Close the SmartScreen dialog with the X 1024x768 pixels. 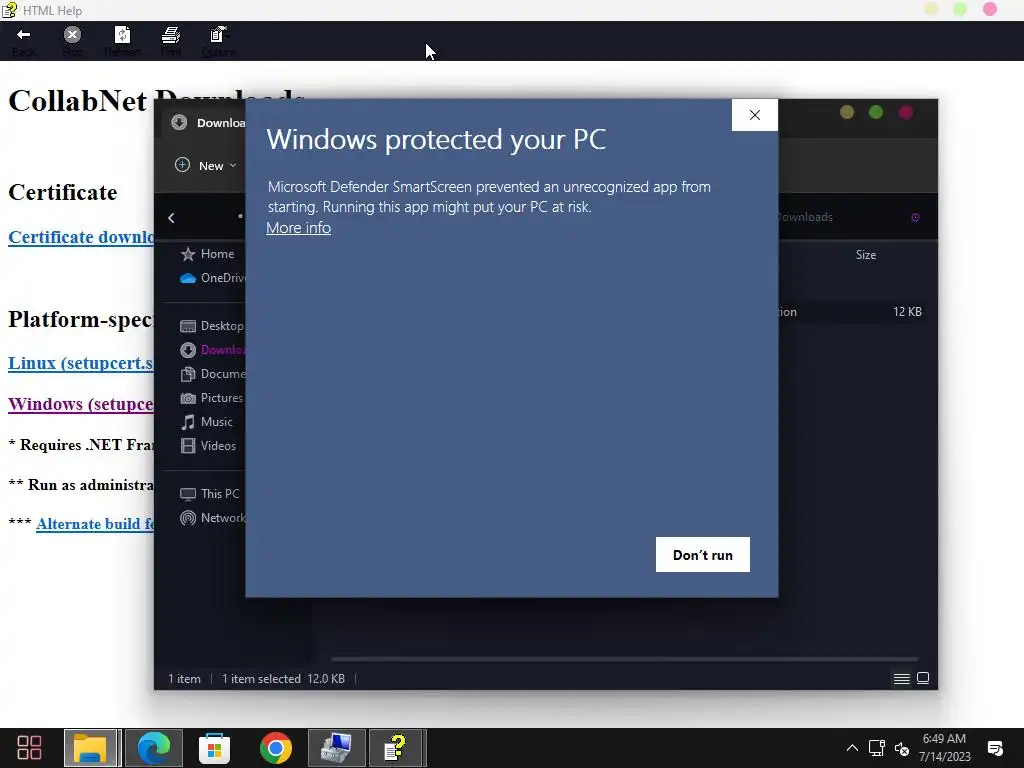point(755,115)
